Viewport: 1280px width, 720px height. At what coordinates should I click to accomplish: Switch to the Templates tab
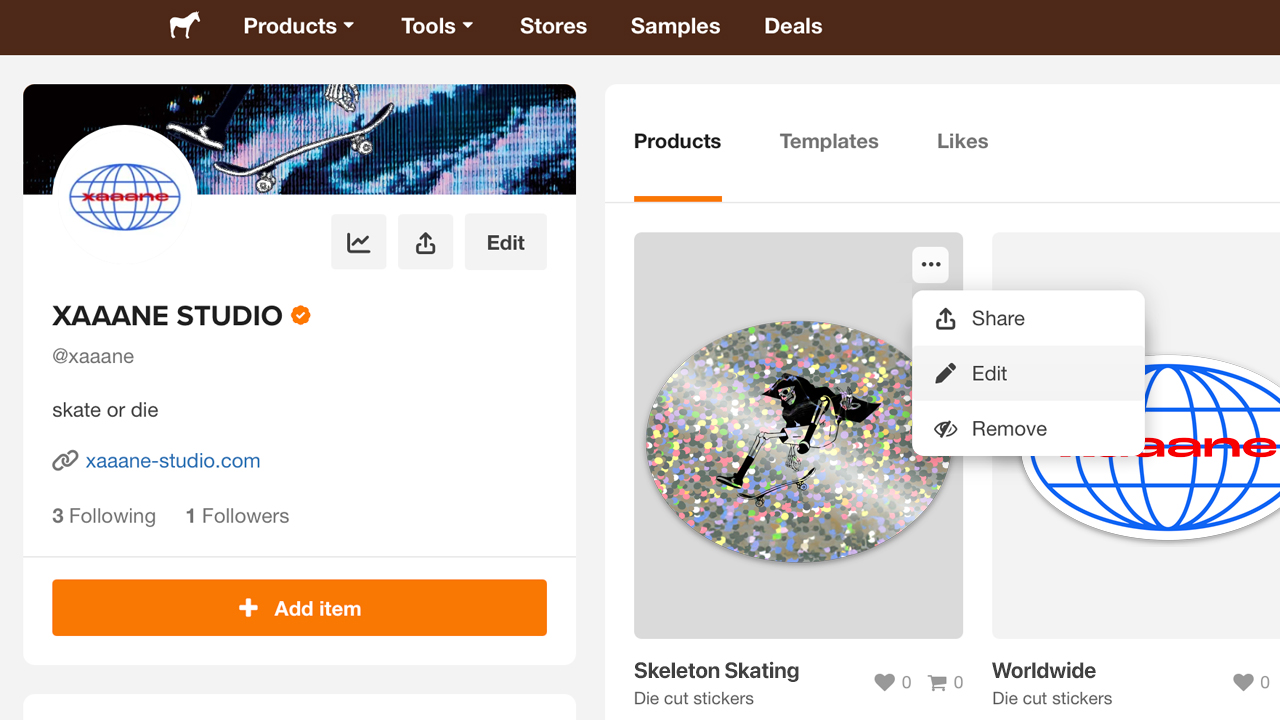pos(829,141)
